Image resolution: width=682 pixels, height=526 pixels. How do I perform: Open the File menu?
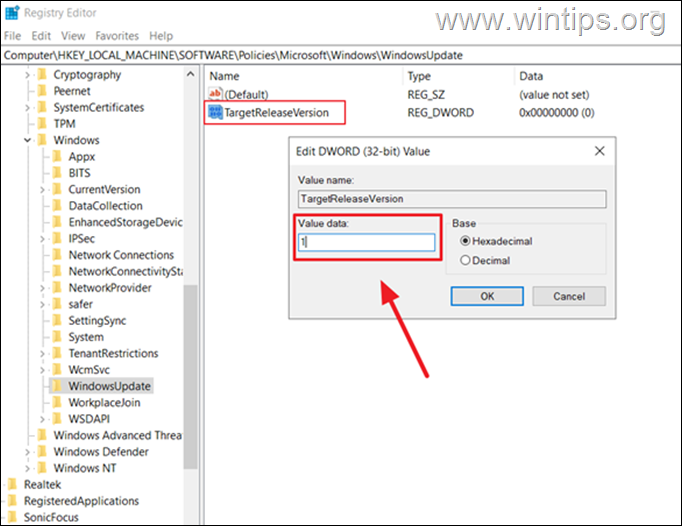pos(12,36)
